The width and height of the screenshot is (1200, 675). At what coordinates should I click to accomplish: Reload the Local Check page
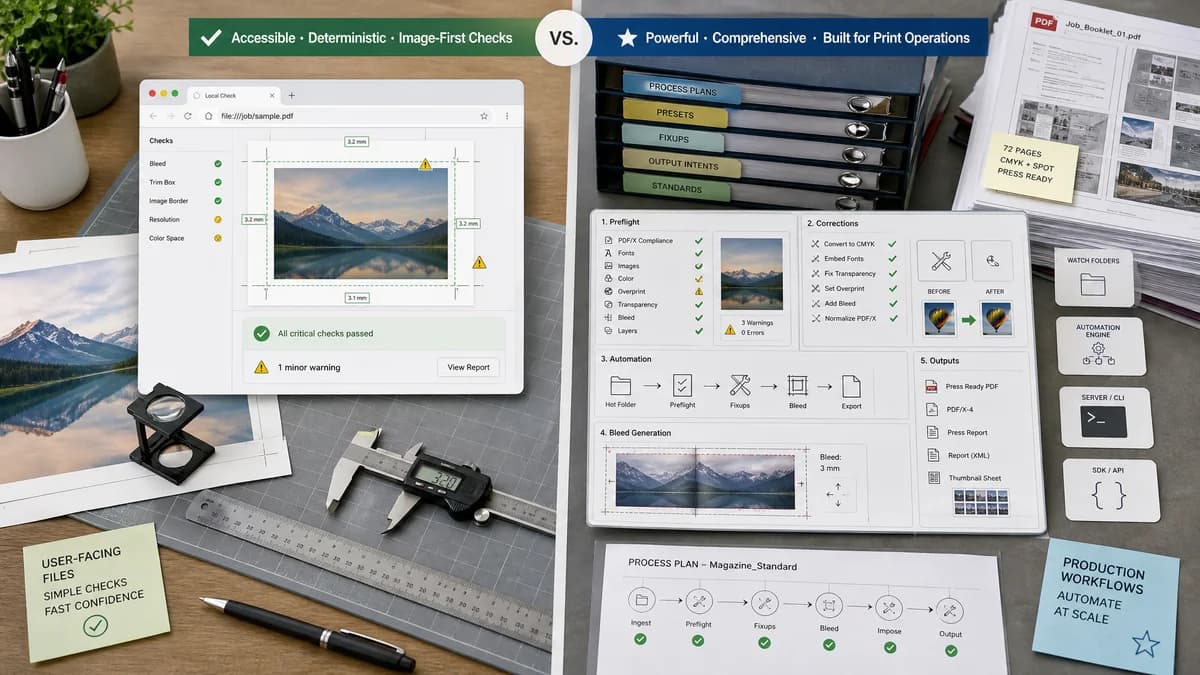click(x=187, y=116)
